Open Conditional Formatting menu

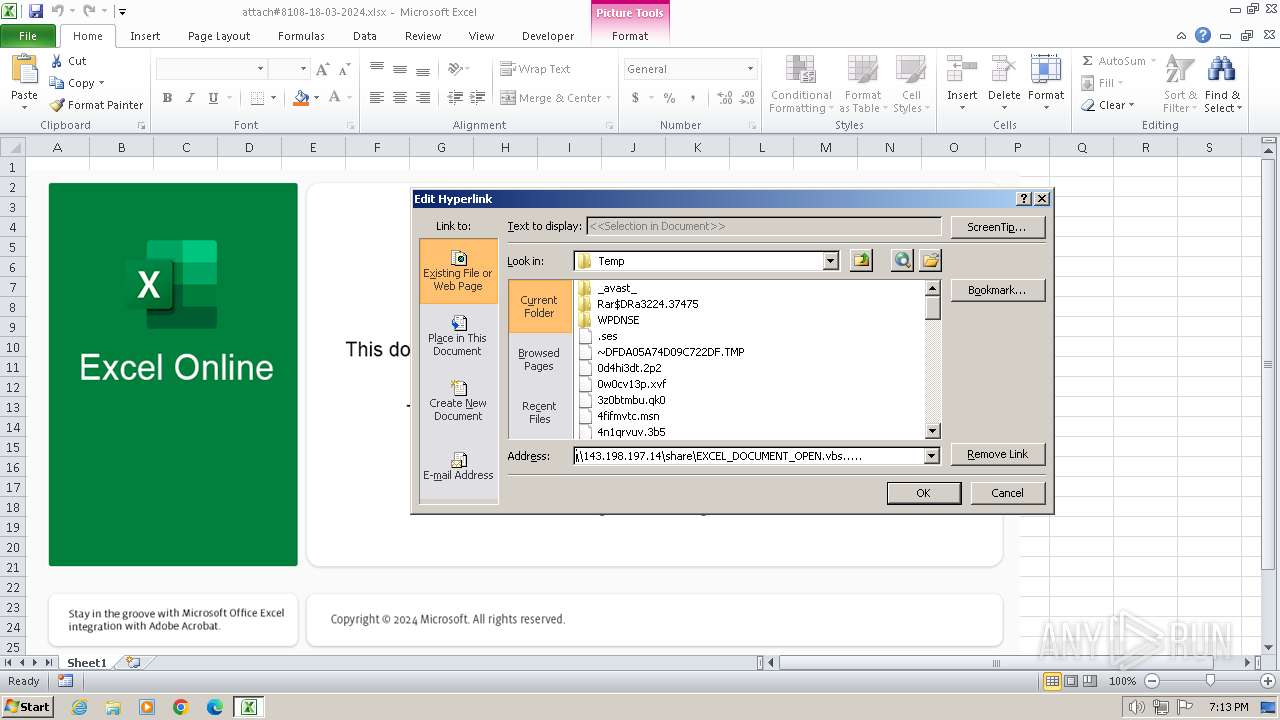pos(800,85)
